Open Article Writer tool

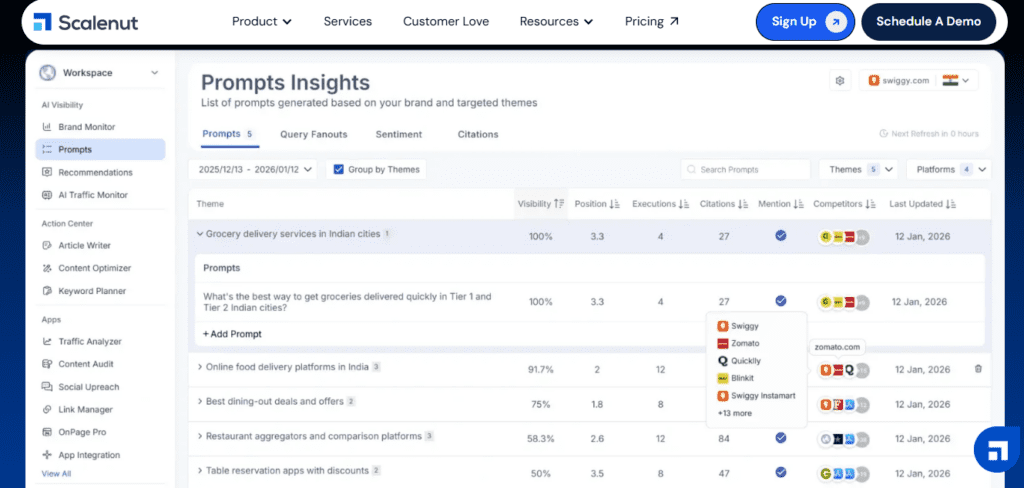click(x=84, y=245)
